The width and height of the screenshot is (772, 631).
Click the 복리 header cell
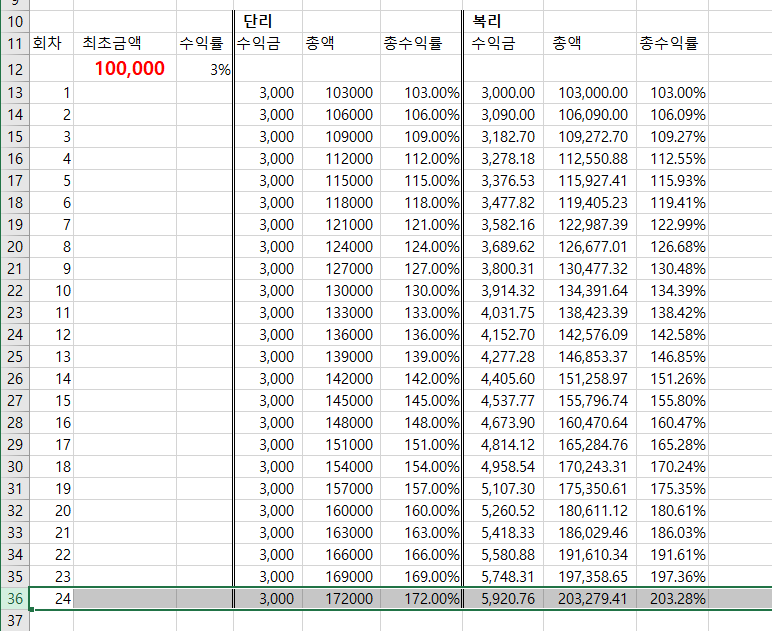click(504, 21)
